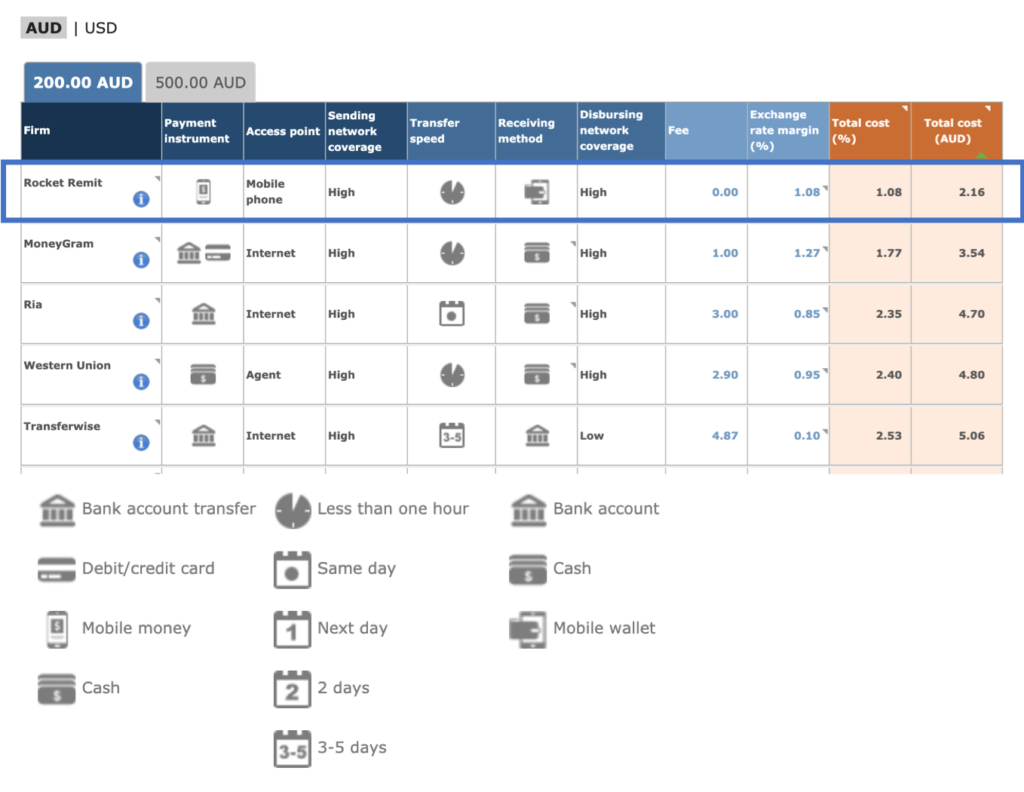Click Transferwise disbursing coverage 'Low'
The width and height of the screenshot is (1024, 792).
click(x=592, y=435)
